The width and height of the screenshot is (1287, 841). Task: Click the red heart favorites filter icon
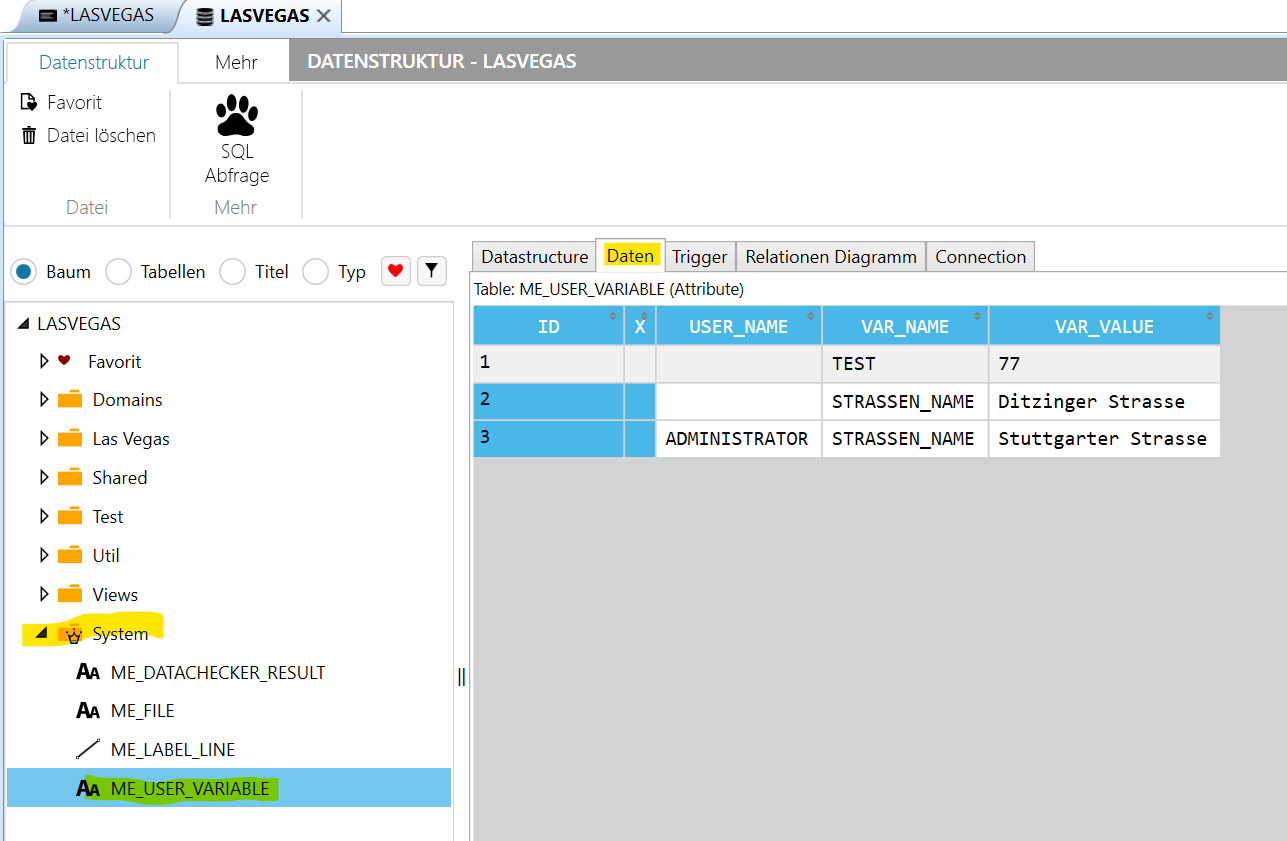click(396, 271)
